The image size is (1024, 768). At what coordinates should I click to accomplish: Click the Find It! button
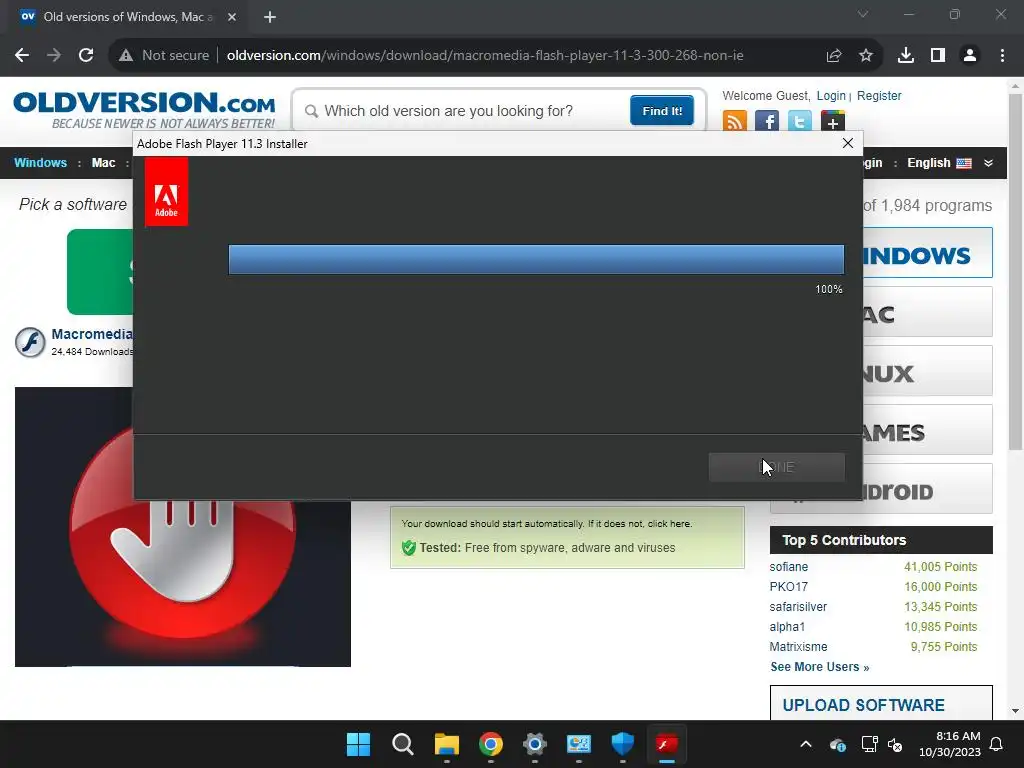662,110
